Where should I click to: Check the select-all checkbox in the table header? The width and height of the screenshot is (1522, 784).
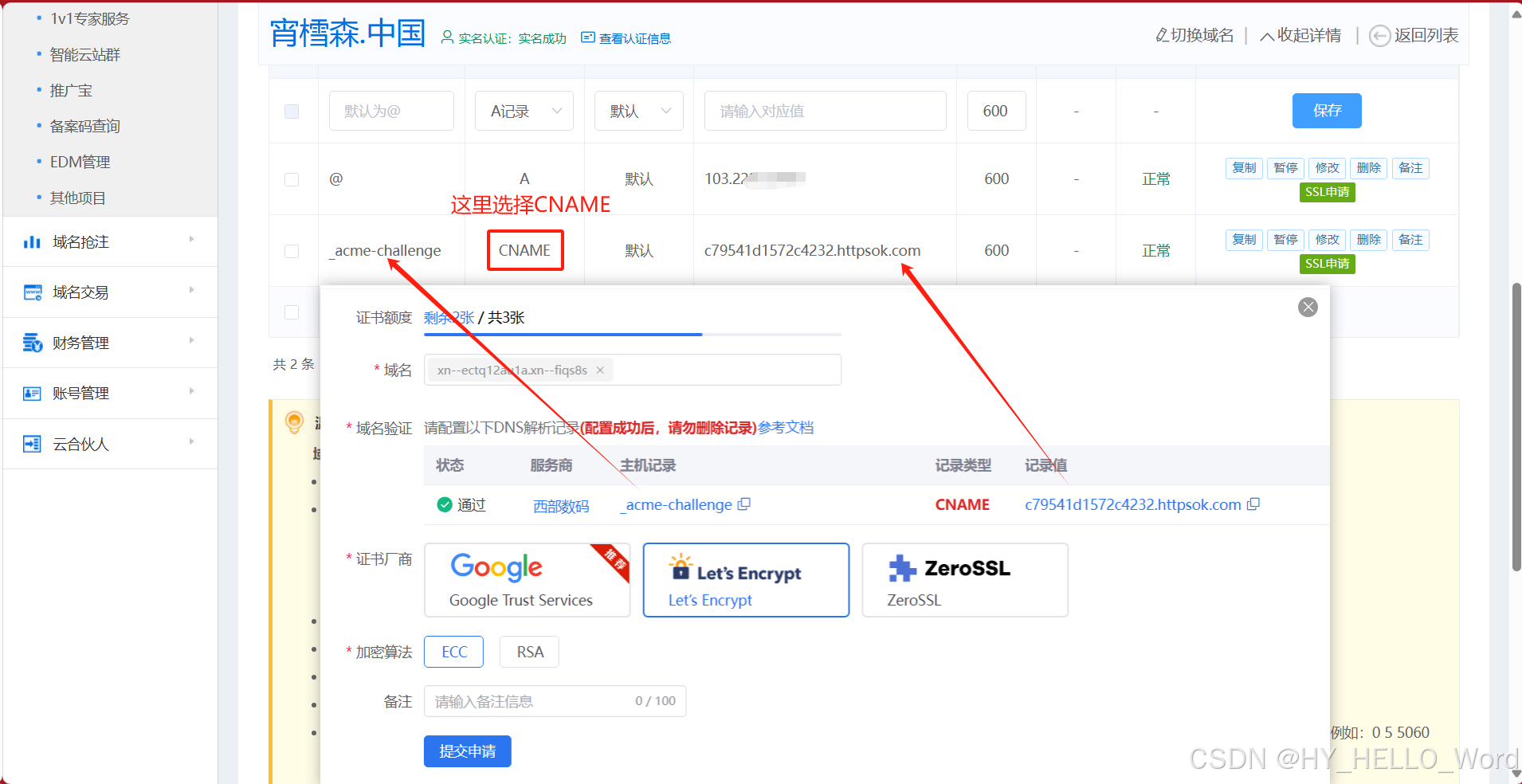[292, 112]
